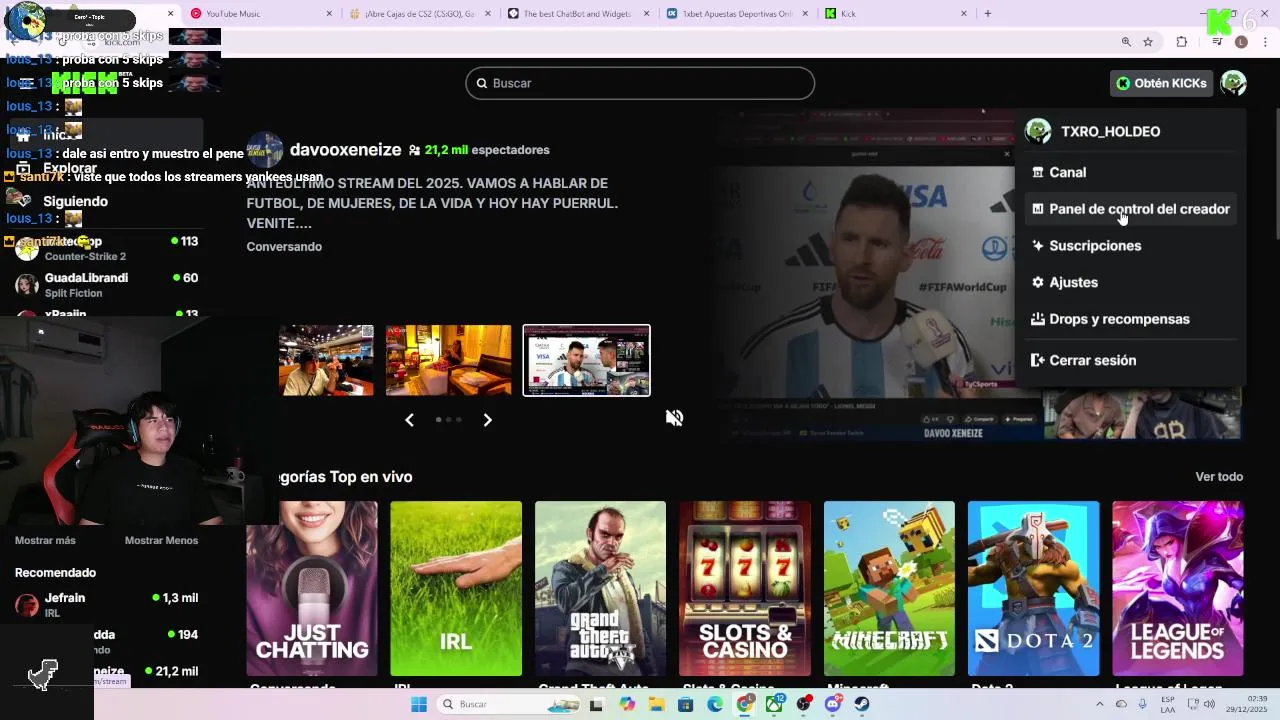Focus the Buscar search field

click(x=640, y=83)
